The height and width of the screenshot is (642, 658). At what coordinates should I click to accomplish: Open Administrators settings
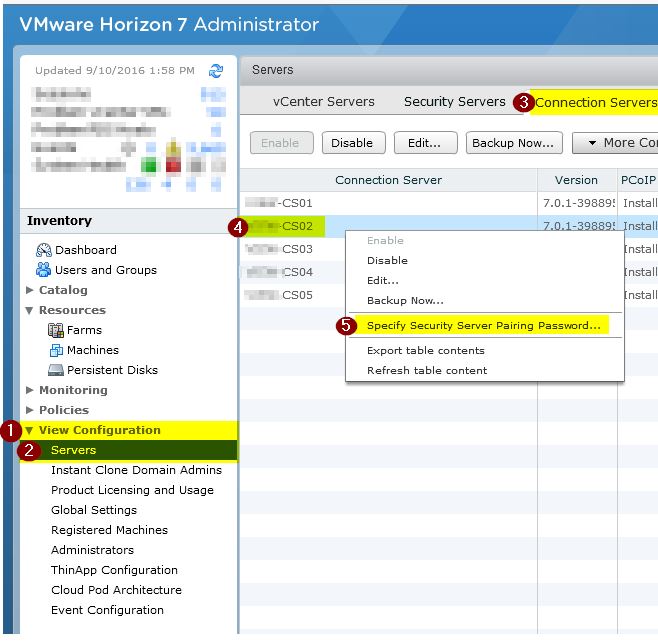tap(92, 550)
